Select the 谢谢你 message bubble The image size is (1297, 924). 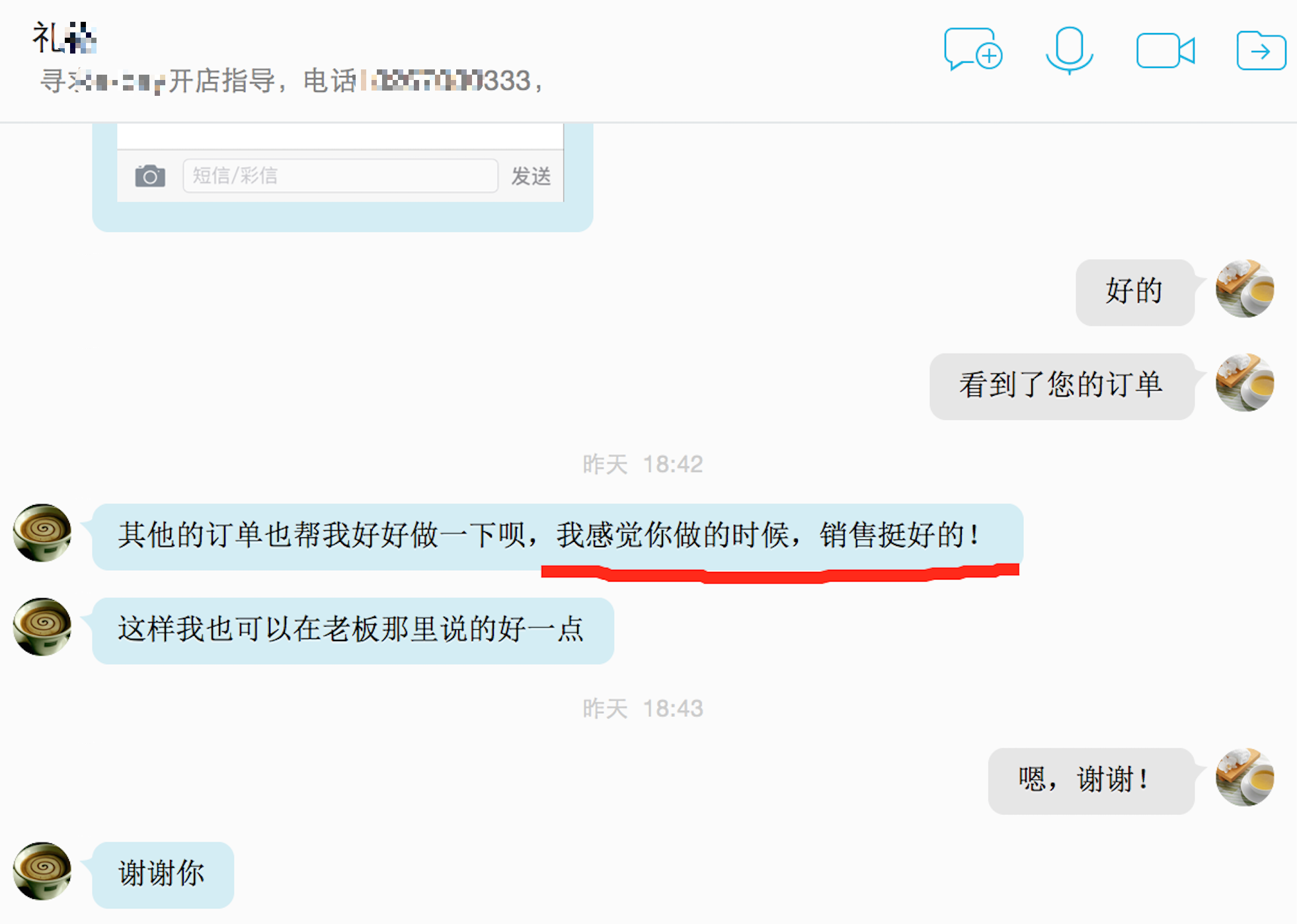(163, 875)
